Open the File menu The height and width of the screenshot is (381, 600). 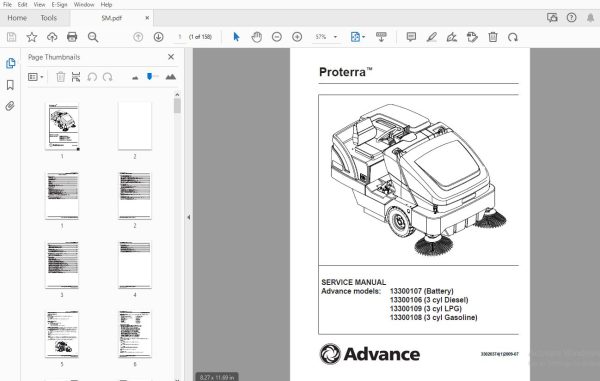(x=7, y=5)
